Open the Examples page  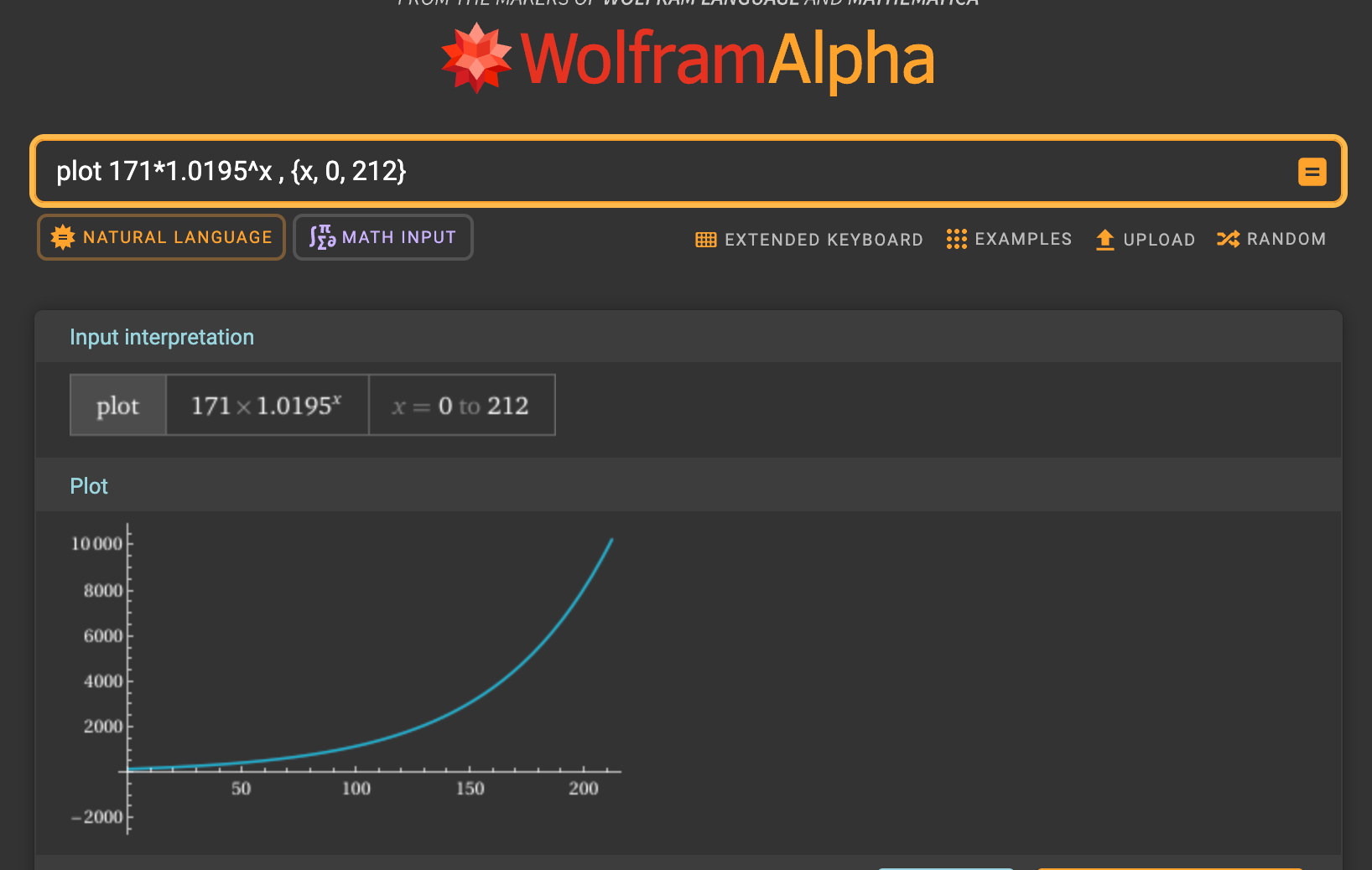point(1009,239)
